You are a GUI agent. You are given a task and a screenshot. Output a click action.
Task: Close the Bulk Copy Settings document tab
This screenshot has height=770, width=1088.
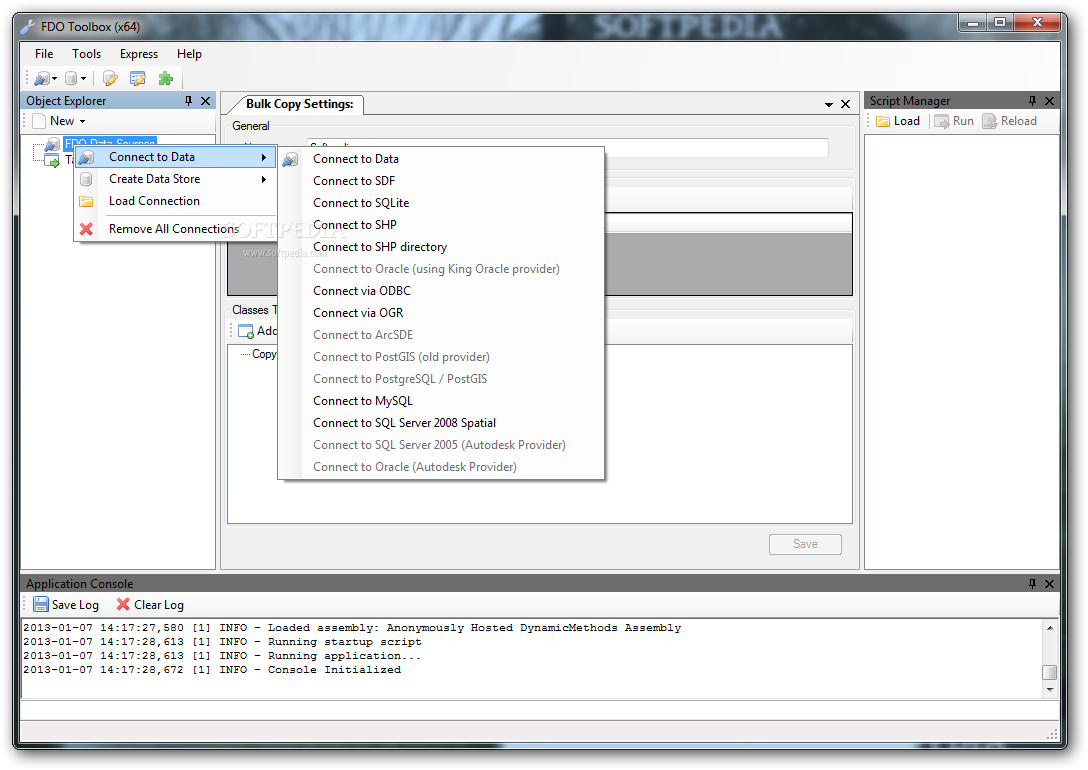click(845, 104)
